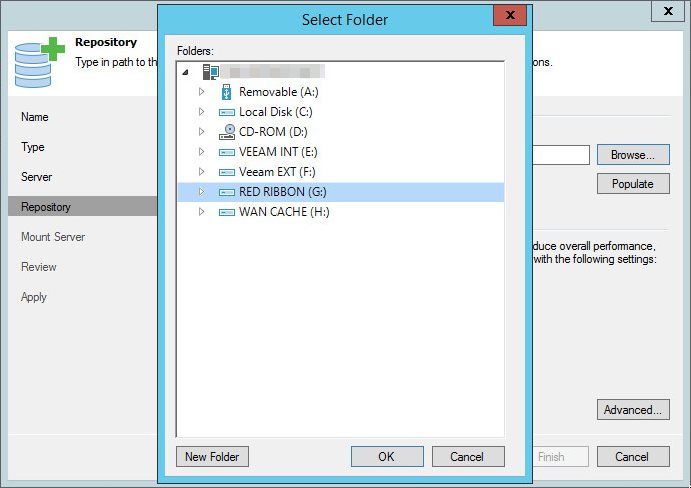Select Removable (A:) label

click(x=279, y=92)
